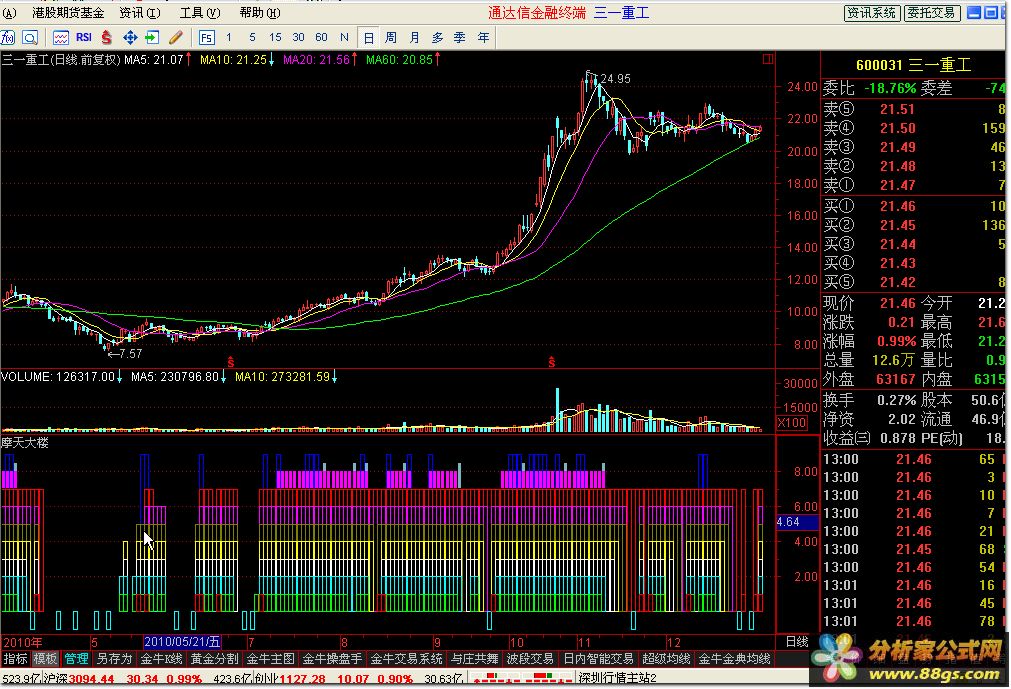Switch to 年 yearly period
1011x689 pixels.
[483, 37]
